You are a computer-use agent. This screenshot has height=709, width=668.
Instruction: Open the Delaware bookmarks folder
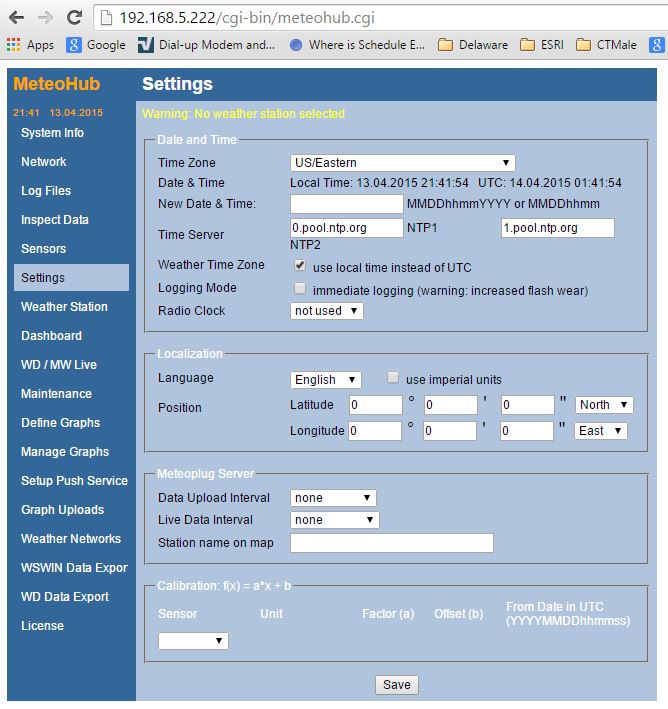473,45
